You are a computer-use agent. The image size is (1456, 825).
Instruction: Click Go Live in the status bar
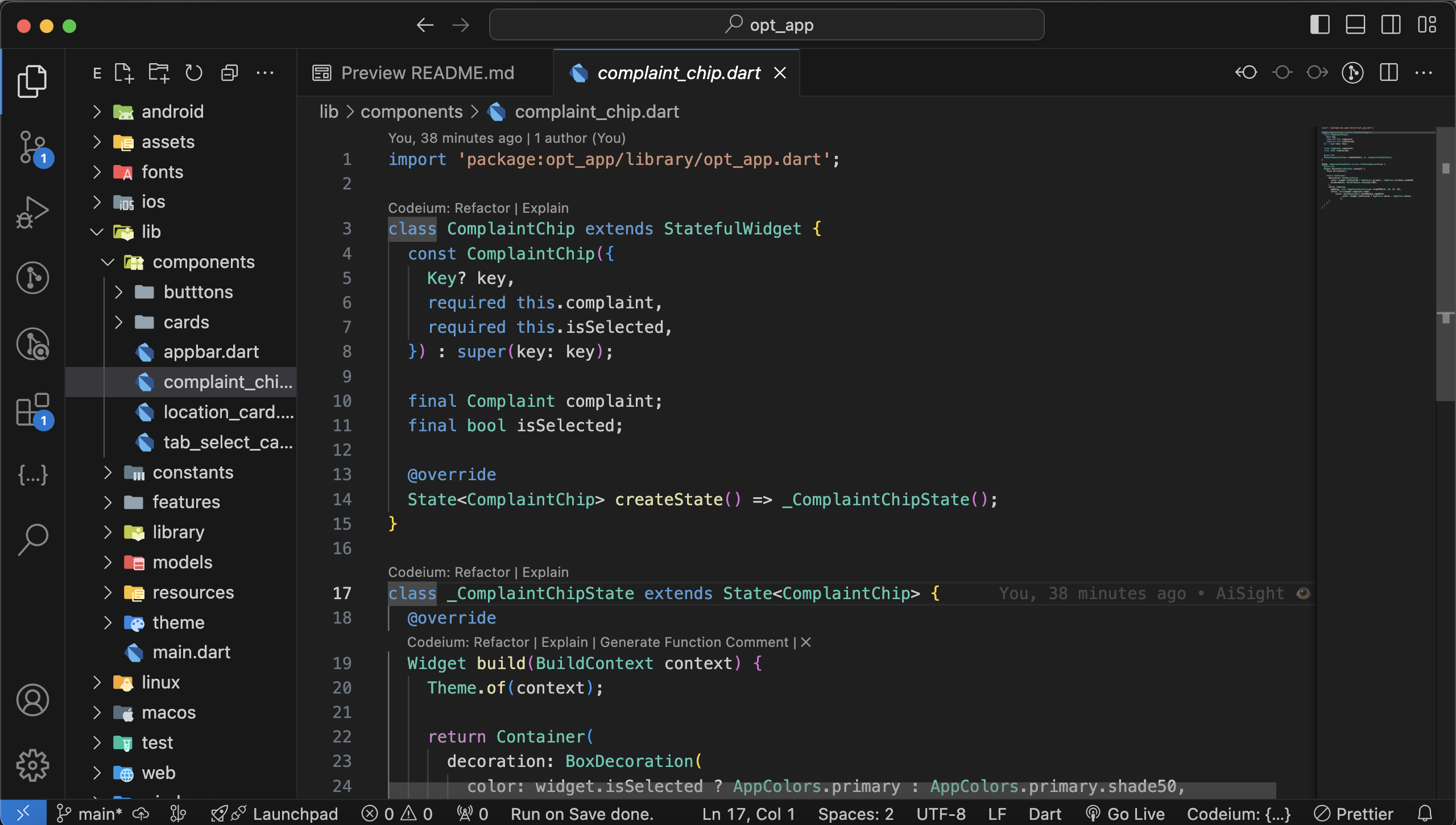tap(1126, 814)
